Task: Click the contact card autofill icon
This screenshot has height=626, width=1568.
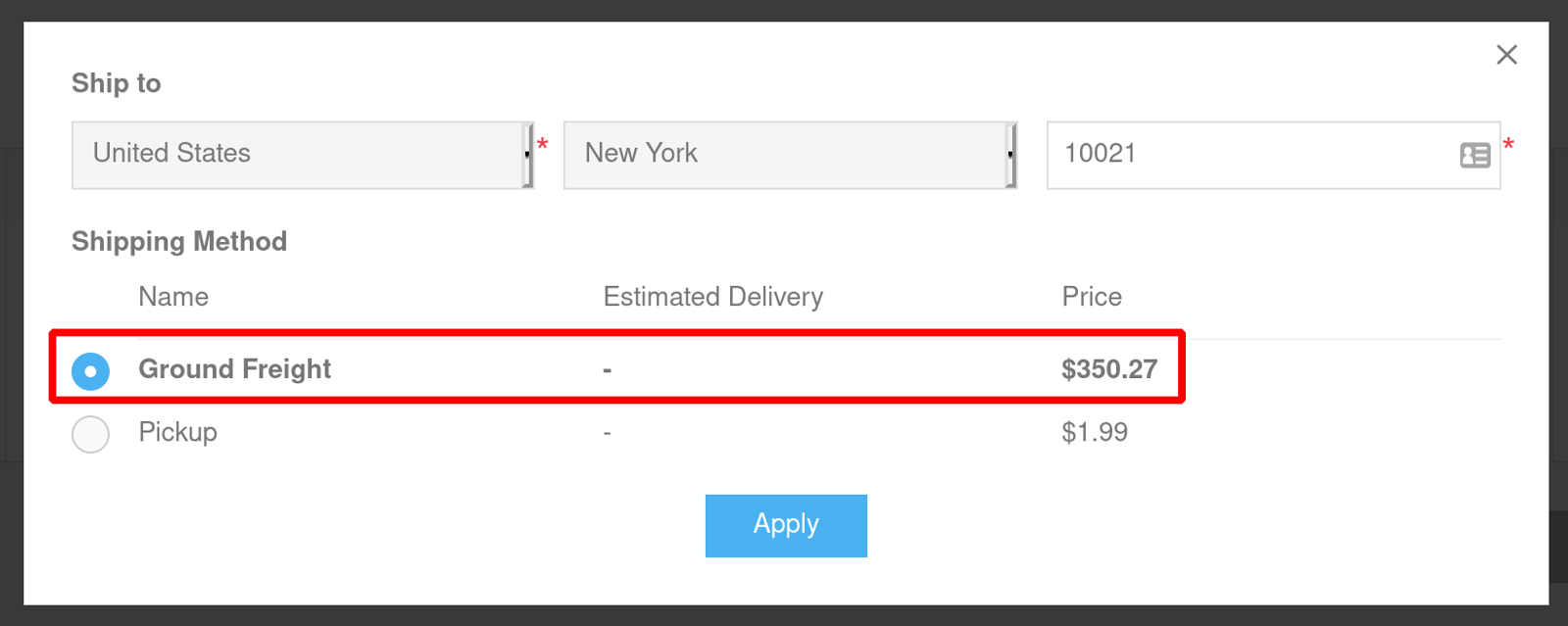Action: tap(1475, 155)
